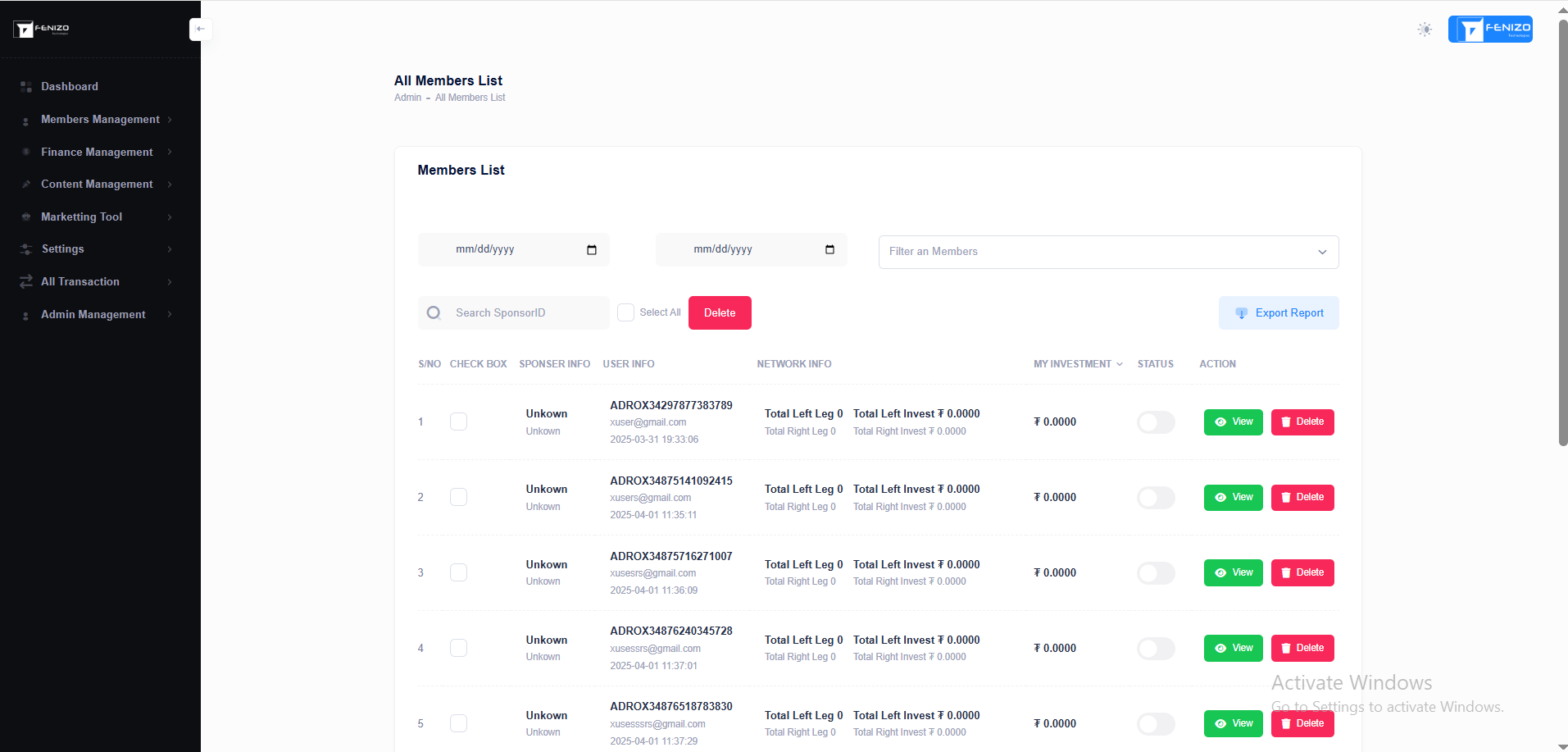Click trash icon in row 4 Delete button
The width and height of the screenshot is (1568, 752).
1286,649
